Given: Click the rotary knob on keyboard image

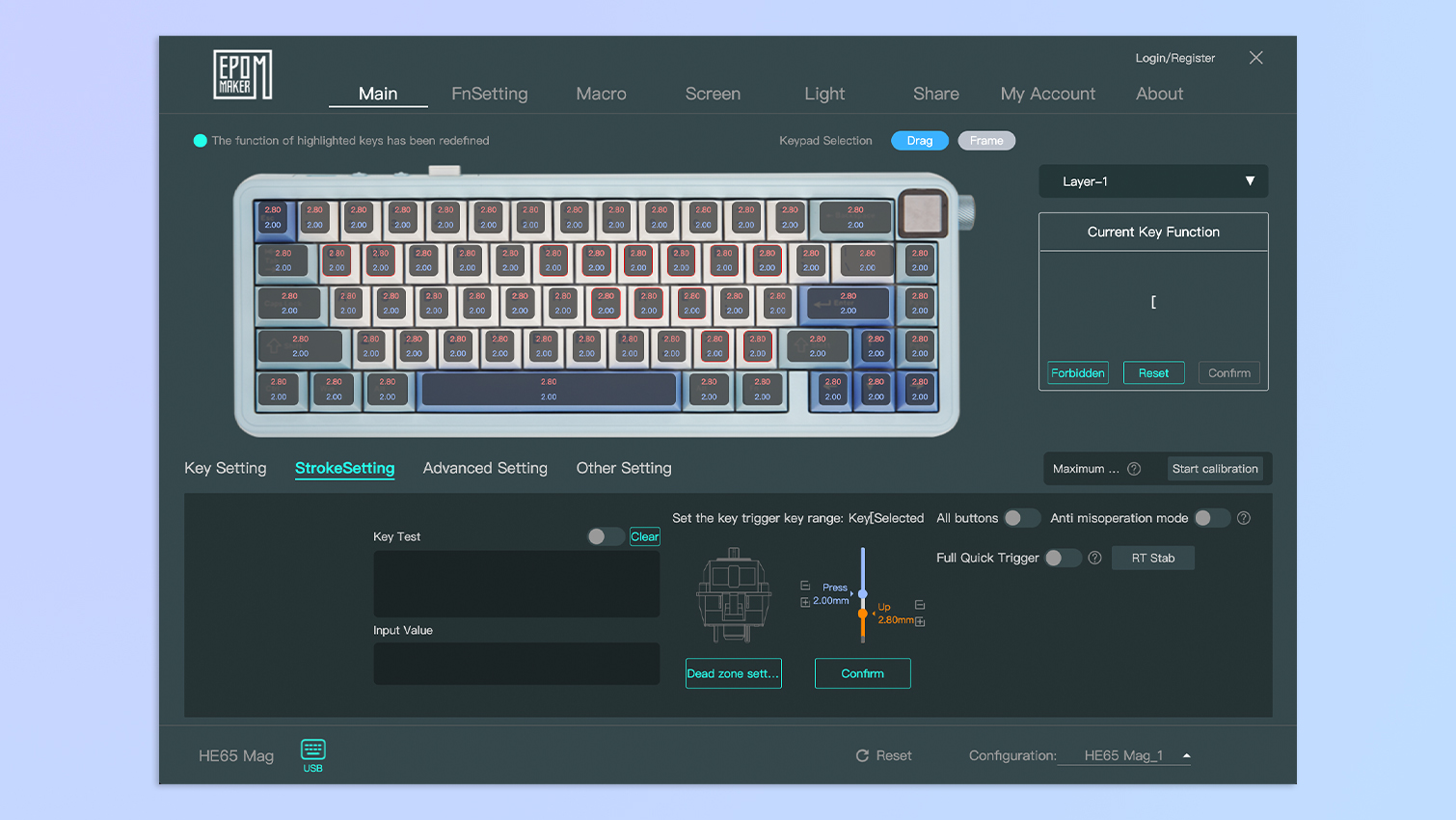Looking at the screenshot, I should (x=923, y=213).
